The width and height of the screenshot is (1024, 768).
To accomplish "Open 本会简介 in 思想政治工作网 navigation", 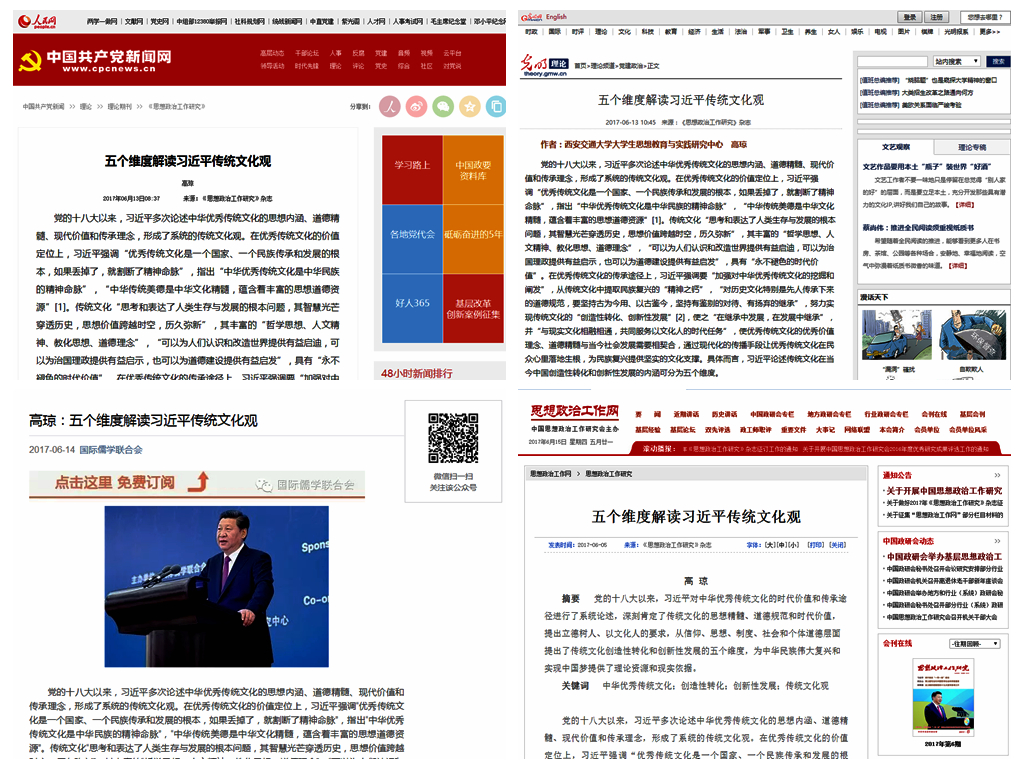I will [x=891, y=430].
